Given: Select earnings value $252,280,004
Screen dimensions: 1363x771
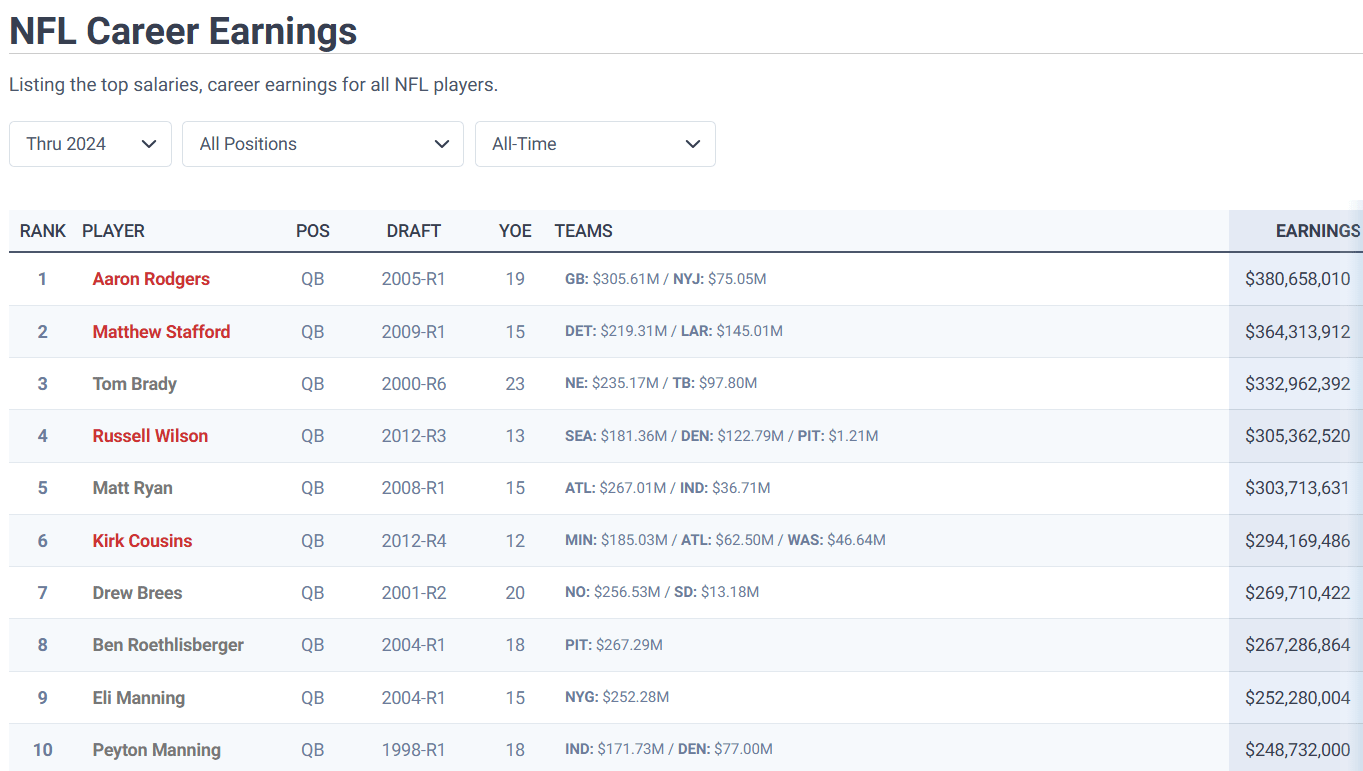Looking at the screenshot, I should pos(1298,698).
